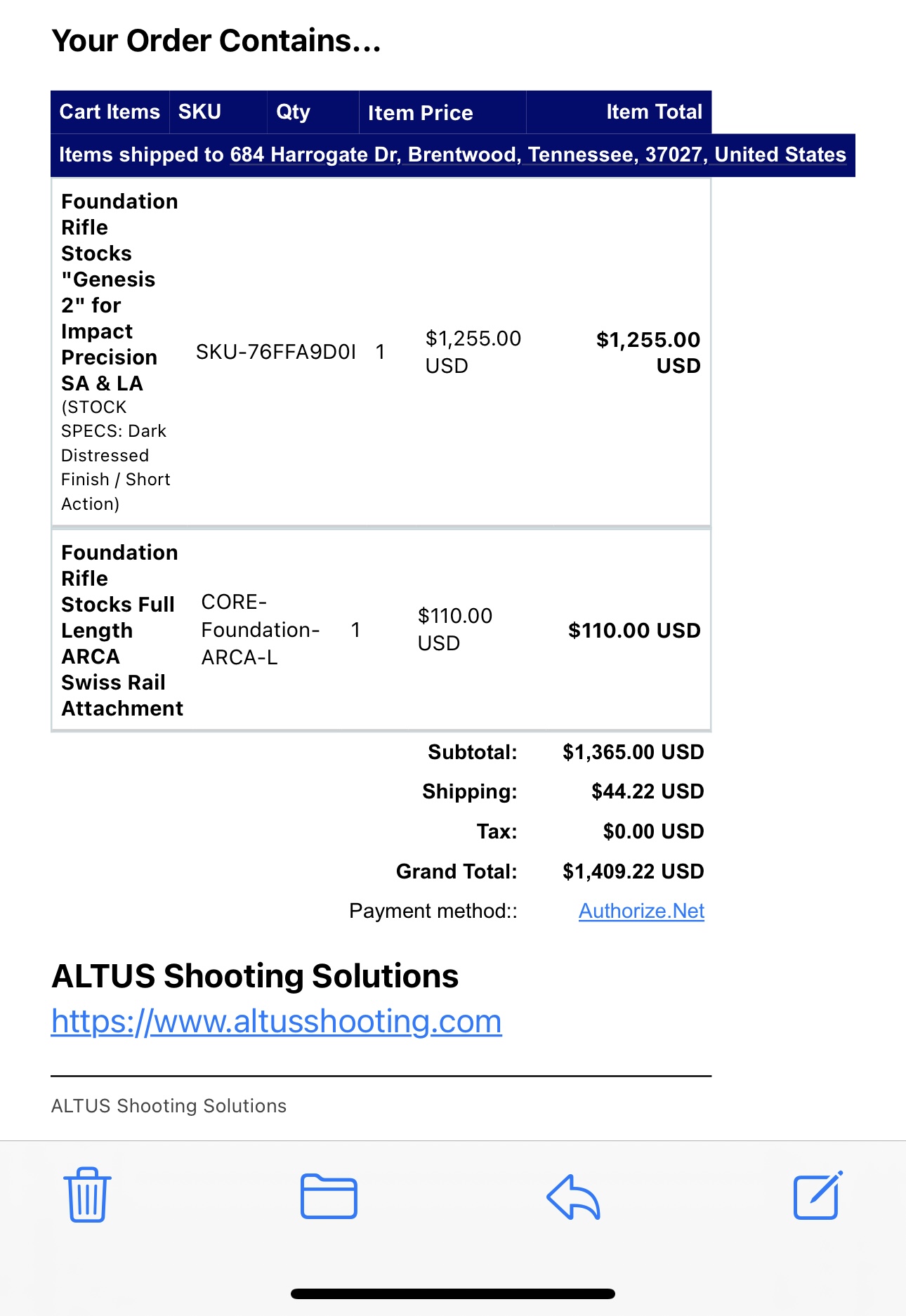Open the move to folder icon
The image size is (906, 1316).
[329, 1195]
